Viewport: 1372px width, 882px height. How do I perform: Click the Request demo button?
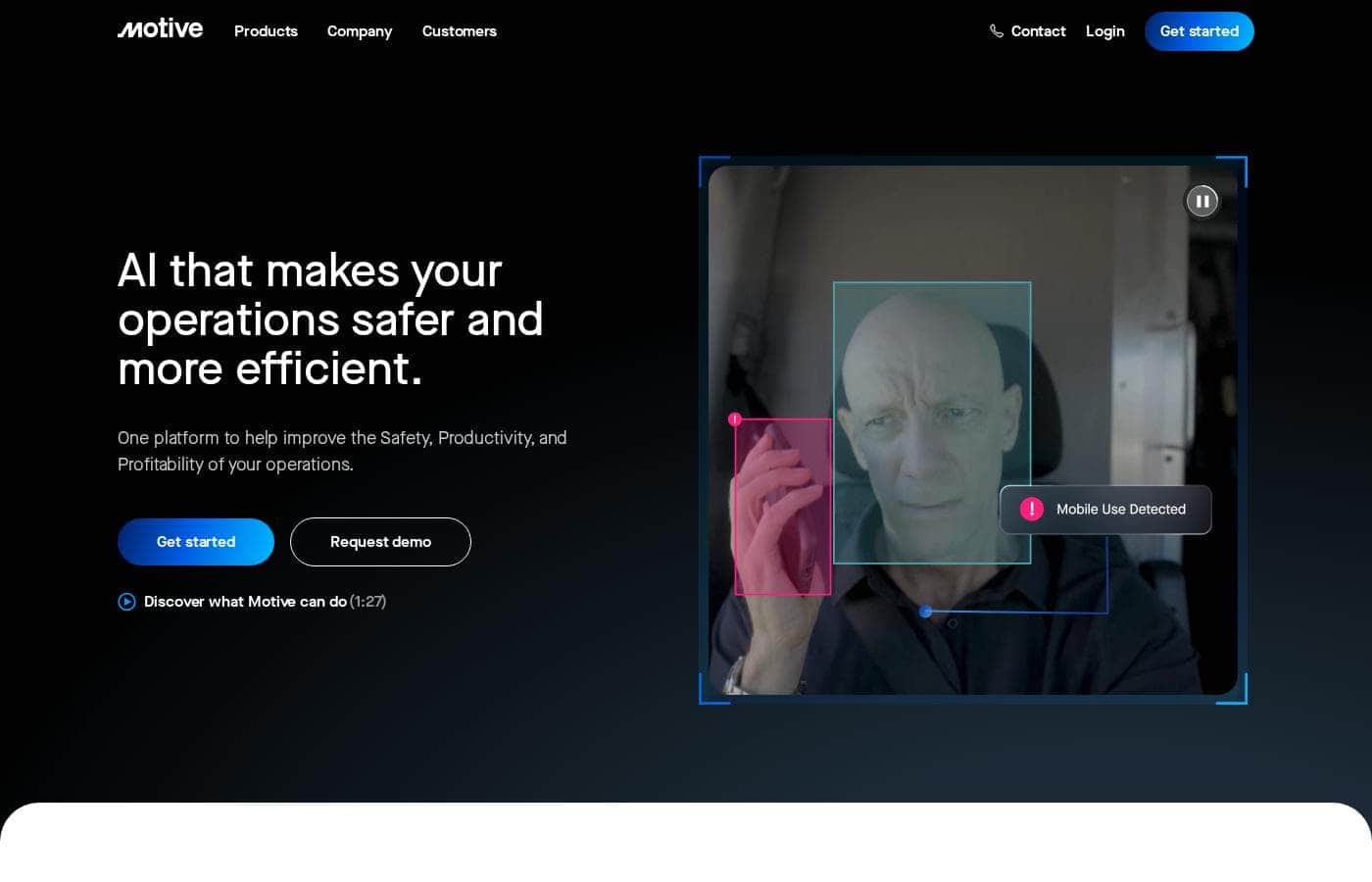(x=380, y=542)
